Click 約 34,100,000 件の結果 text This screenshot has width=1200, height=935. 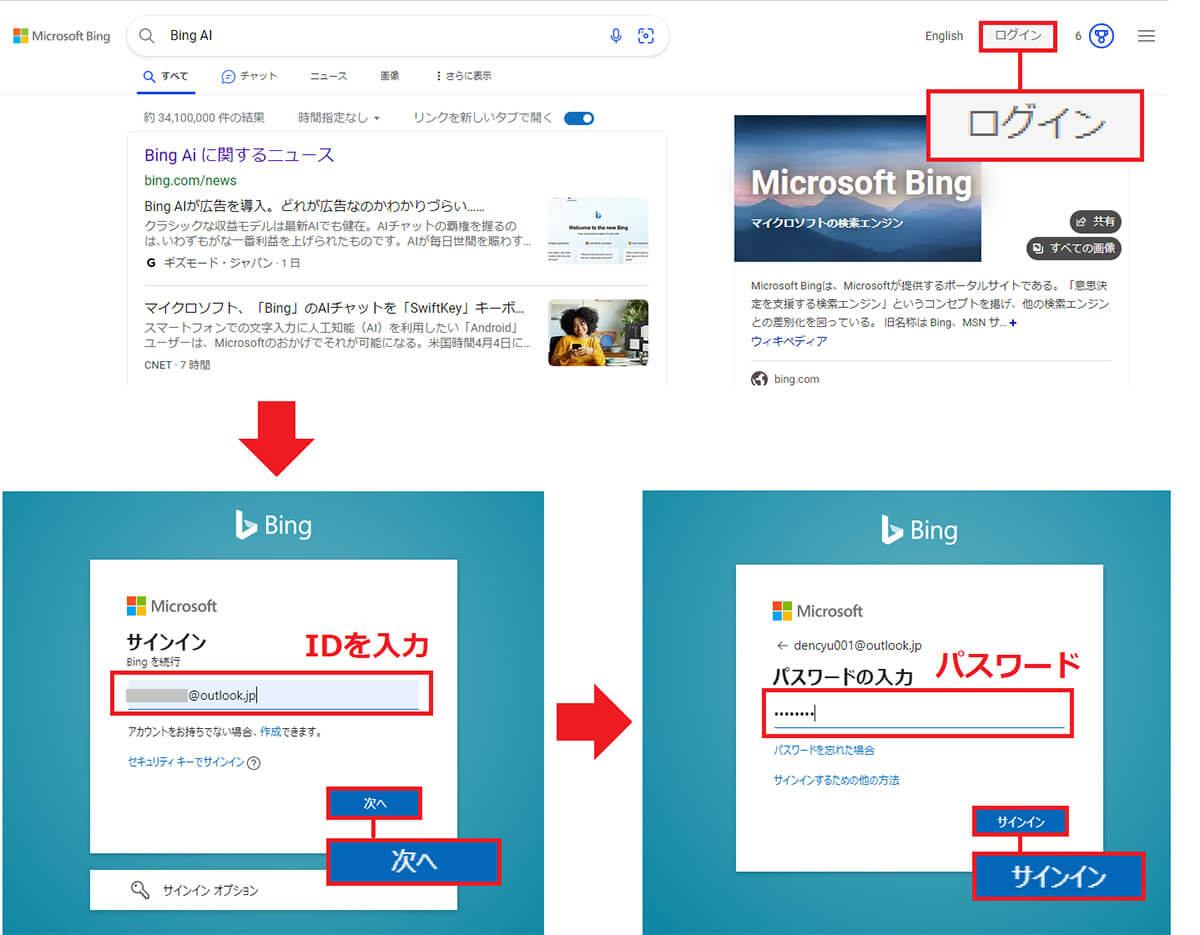click(204, 118)
